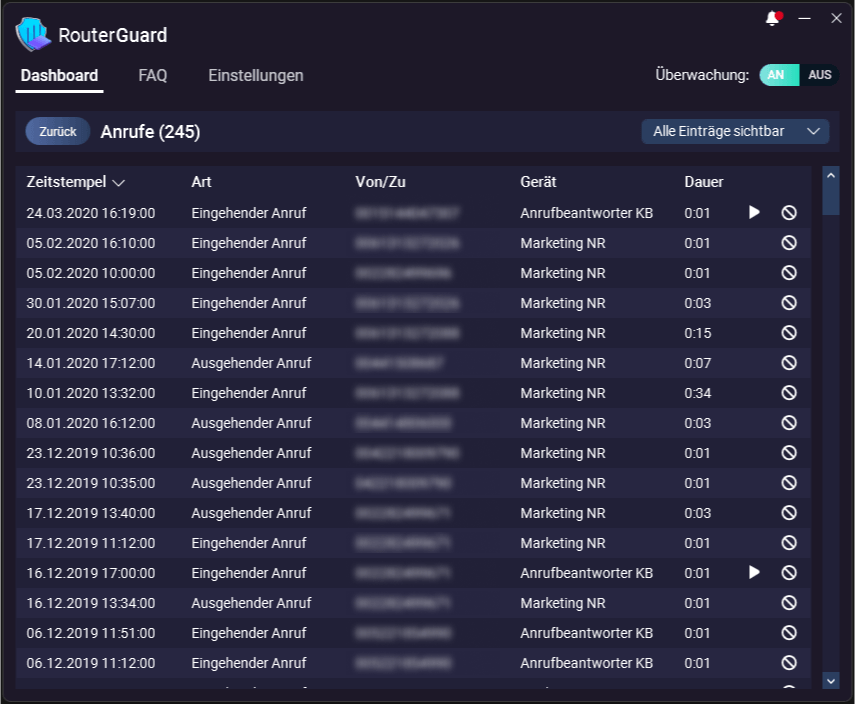Open the notification bell
The width and height of the screenshot is (855, 704).
click(x=772, y=17)
